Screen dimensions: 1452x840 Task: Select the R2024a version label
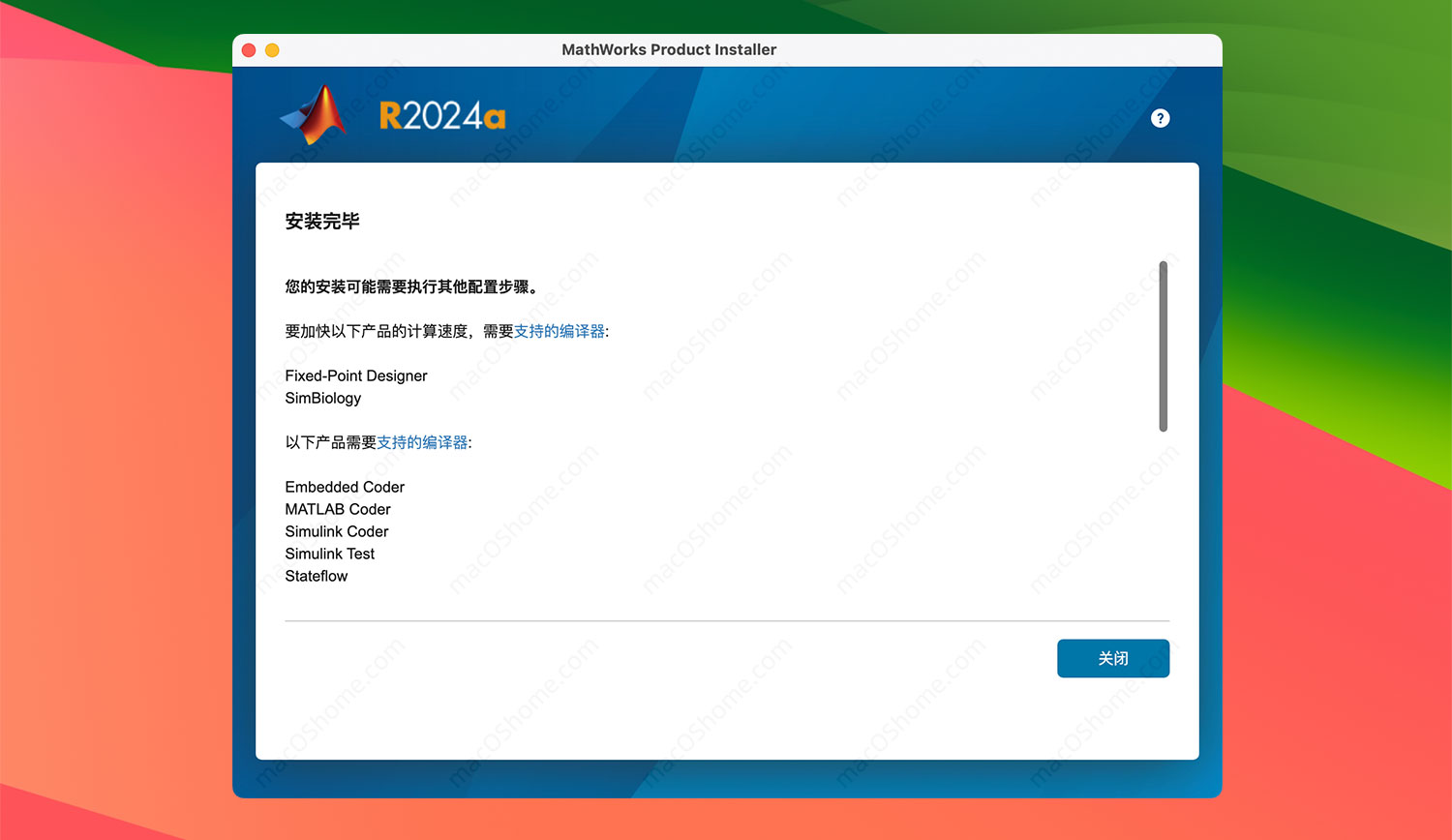(x=441, y=113)
